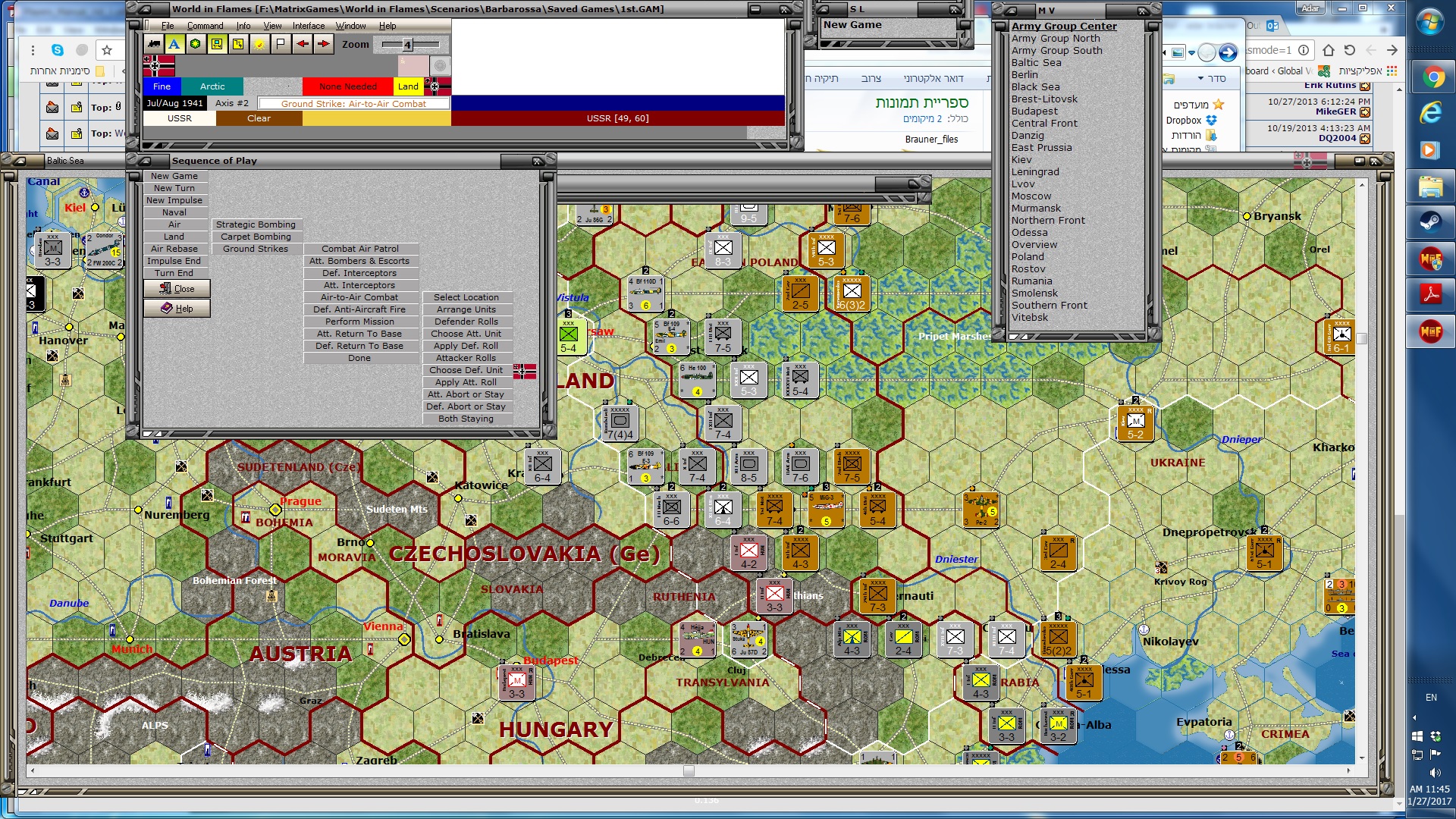Select New Game in Sequence of Play

(174, 176)
